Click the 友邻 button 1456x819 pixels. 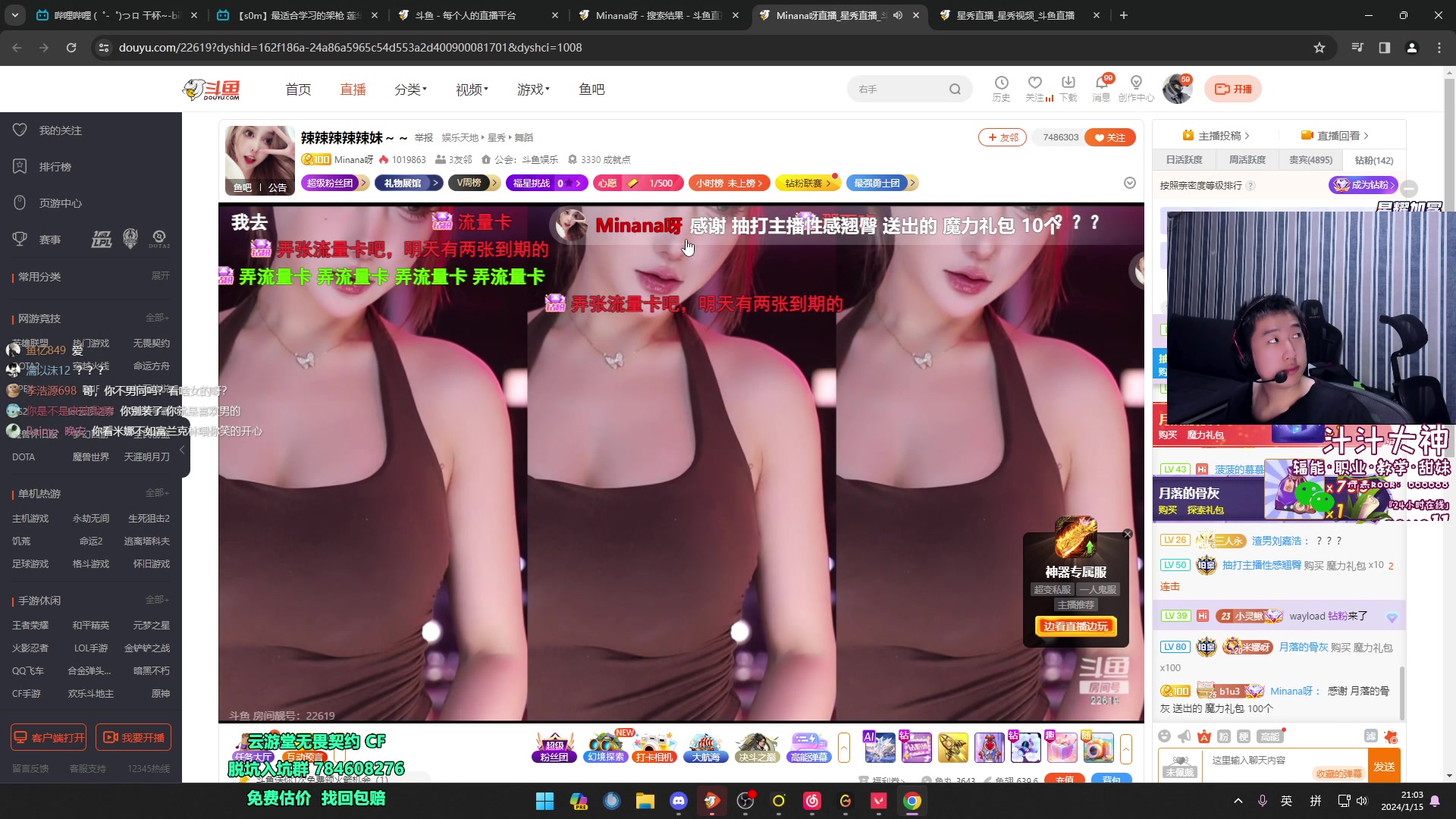tap(1003, 137)
